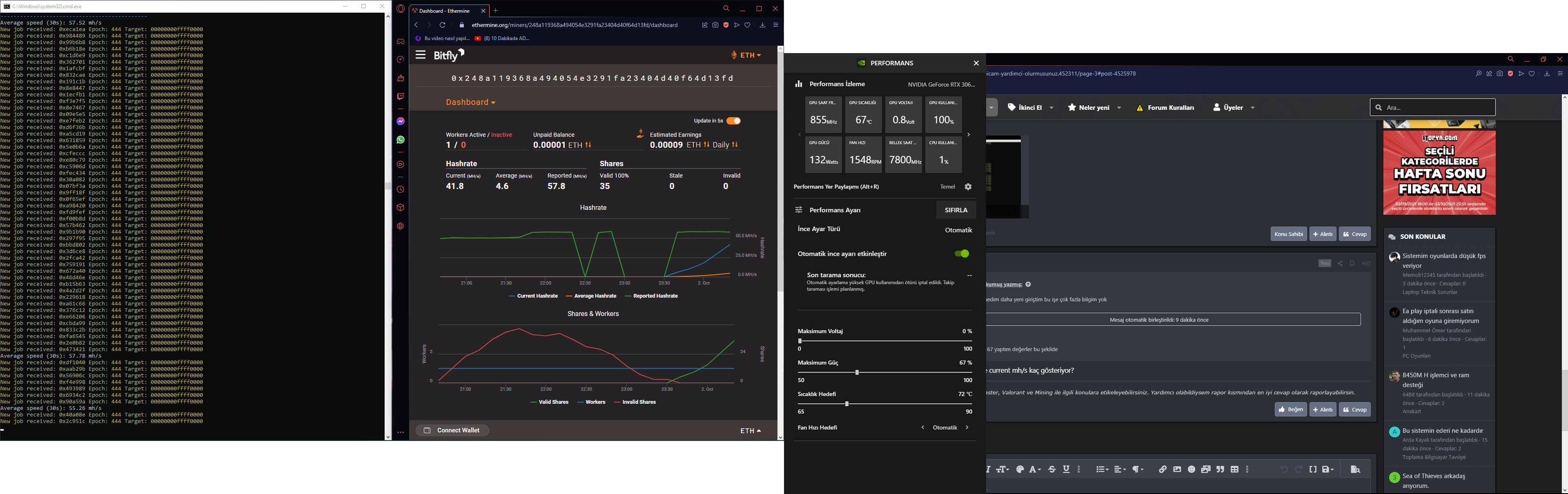This screenshot has height=494, width=1568.
Task: Apply strikethrough formatting in the editor
Action: [1052, 470]
